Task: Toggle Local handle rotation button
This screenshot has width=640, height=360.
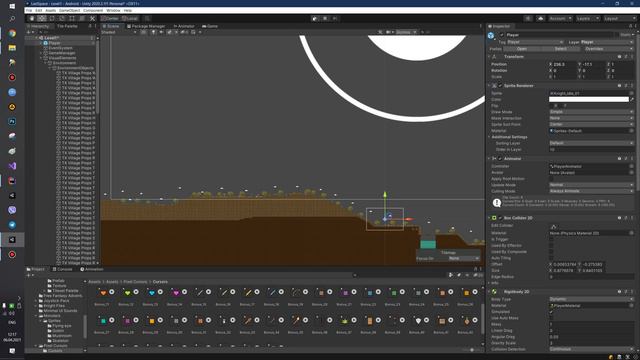Action: (130, 18)
